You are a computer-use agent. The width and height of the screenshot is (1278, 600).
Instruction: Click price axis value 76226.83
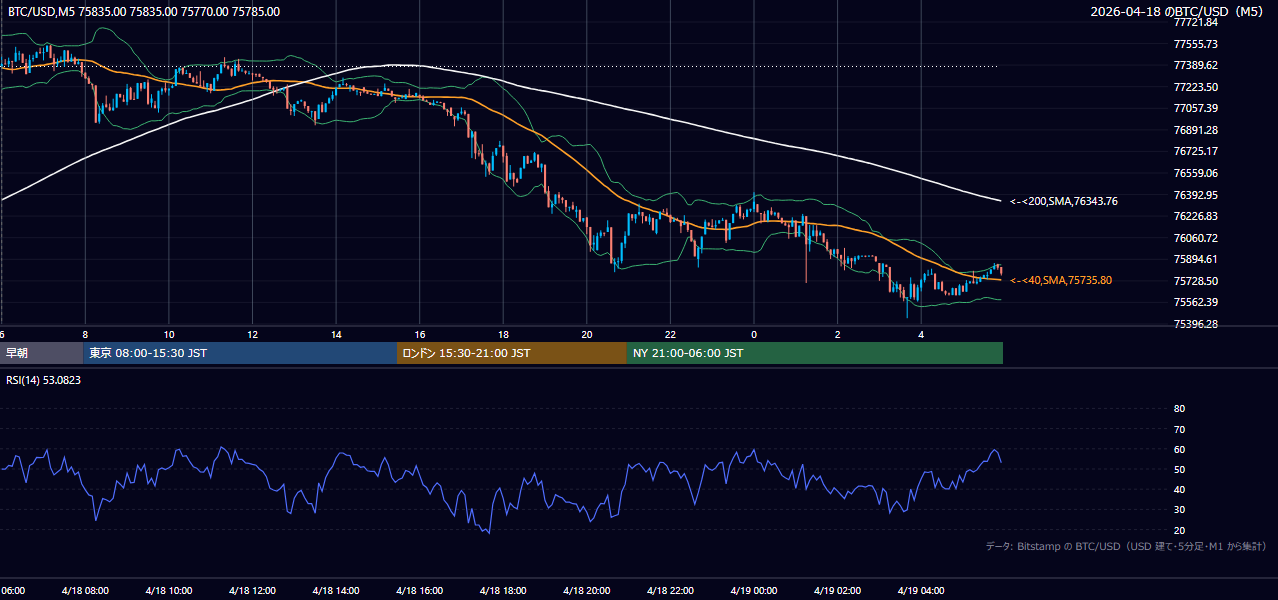(1196, 216)
